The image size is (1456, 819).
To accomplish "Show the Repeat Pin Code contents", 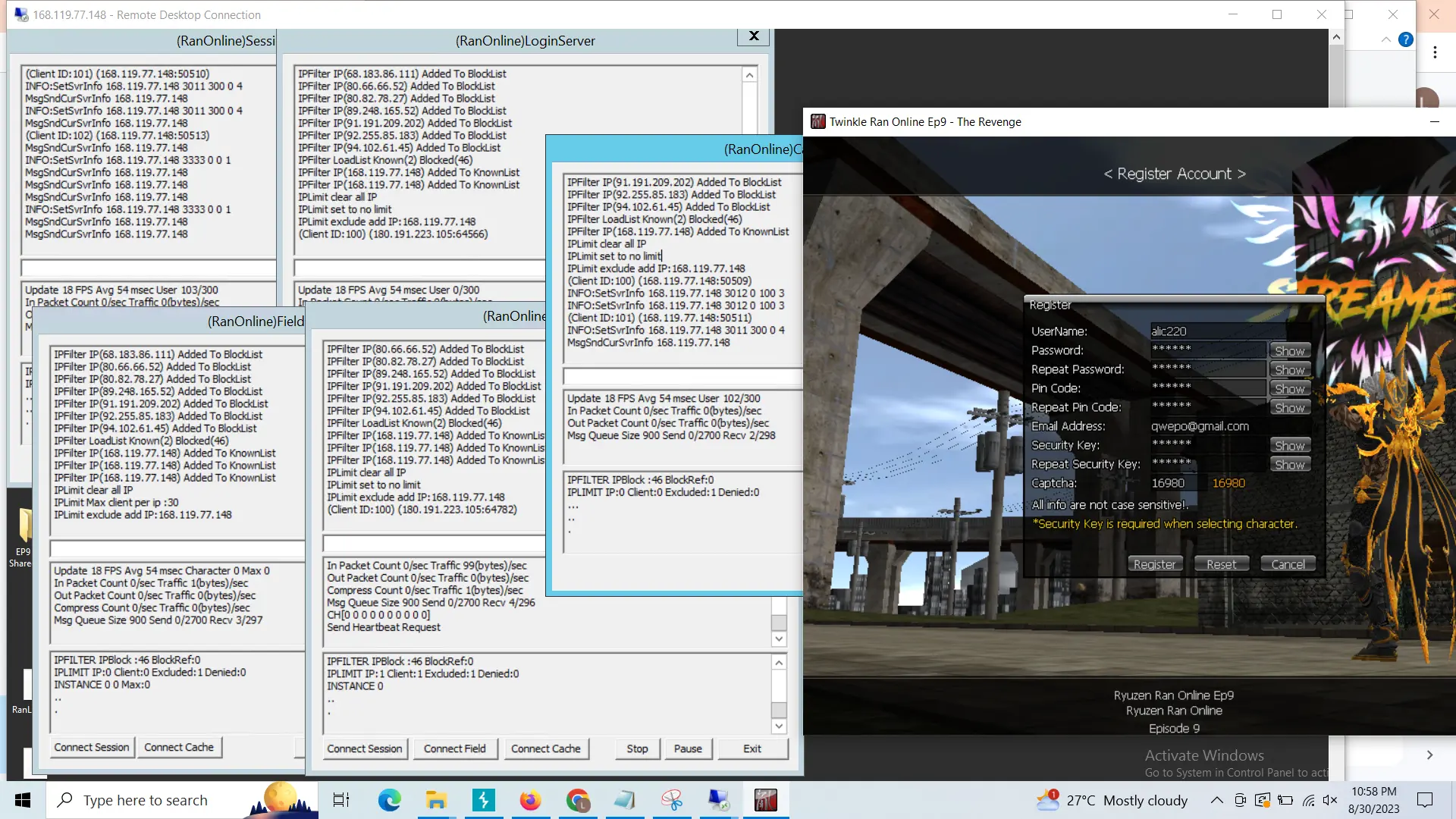I will coord(1289,407).
